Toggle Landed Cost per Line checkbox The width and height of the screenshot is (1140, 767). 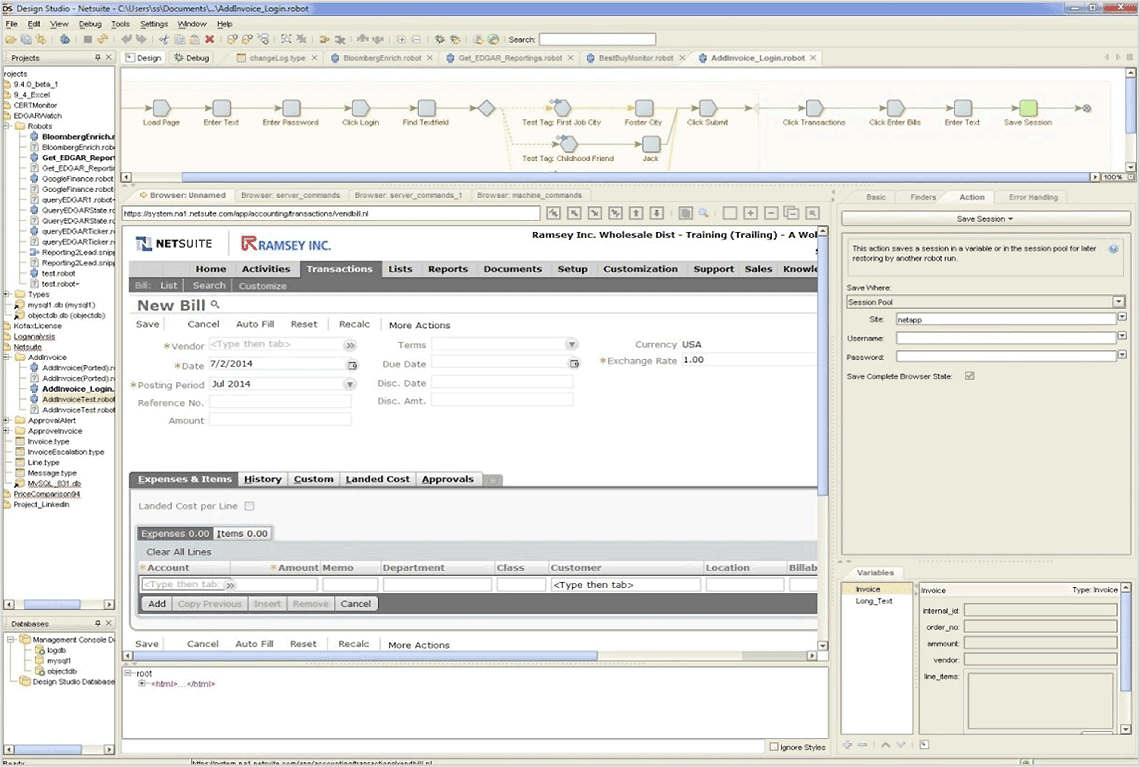click(x=249, y=506)
